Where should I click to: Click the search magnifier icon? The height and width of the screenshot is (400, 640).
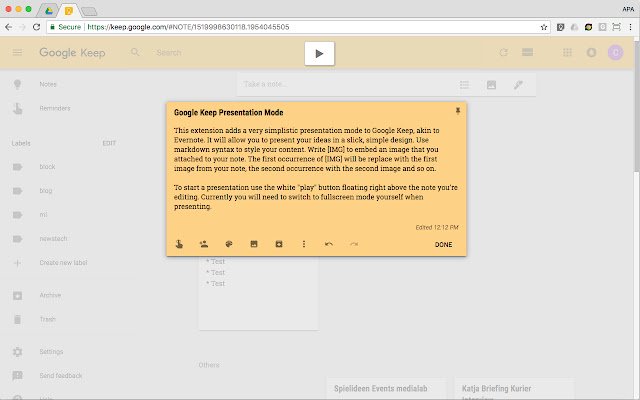pyautogui.click(x=135, y=52)
